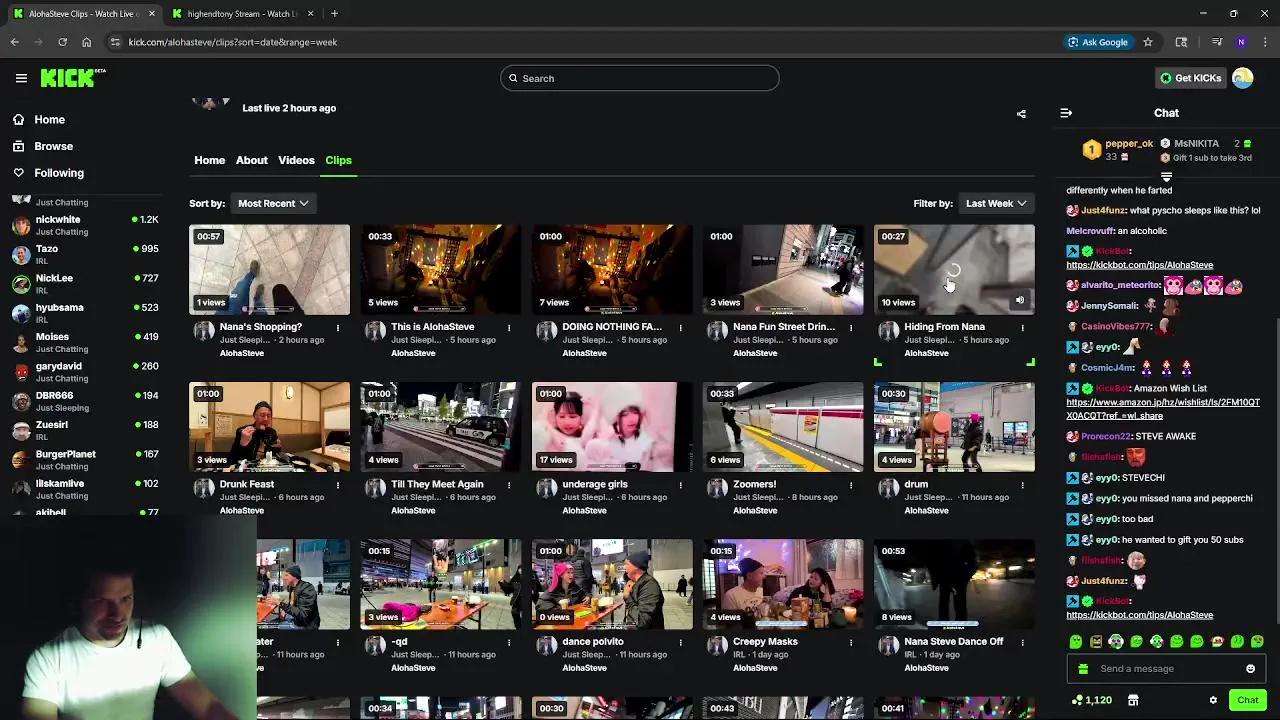The image size is (1280, 720).
Task: Expand the gift leaderboard handle
Action: pyautogui.click(x=1166, y=177)
